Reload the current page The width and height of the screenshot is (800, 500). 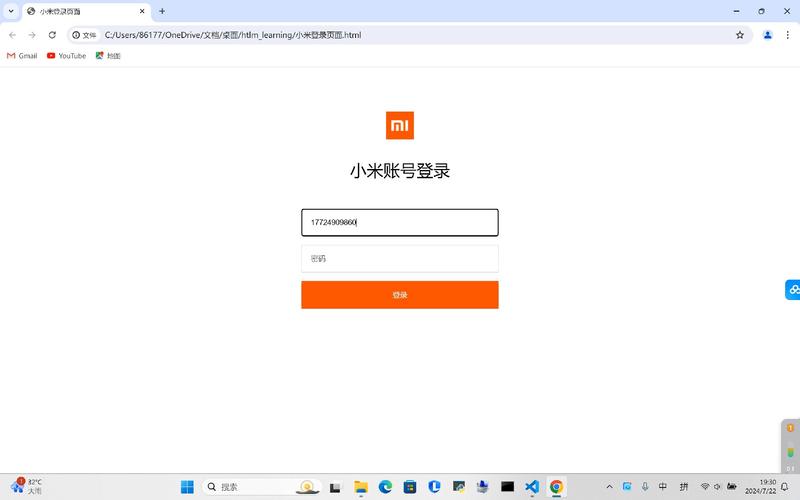coord(52,35)
